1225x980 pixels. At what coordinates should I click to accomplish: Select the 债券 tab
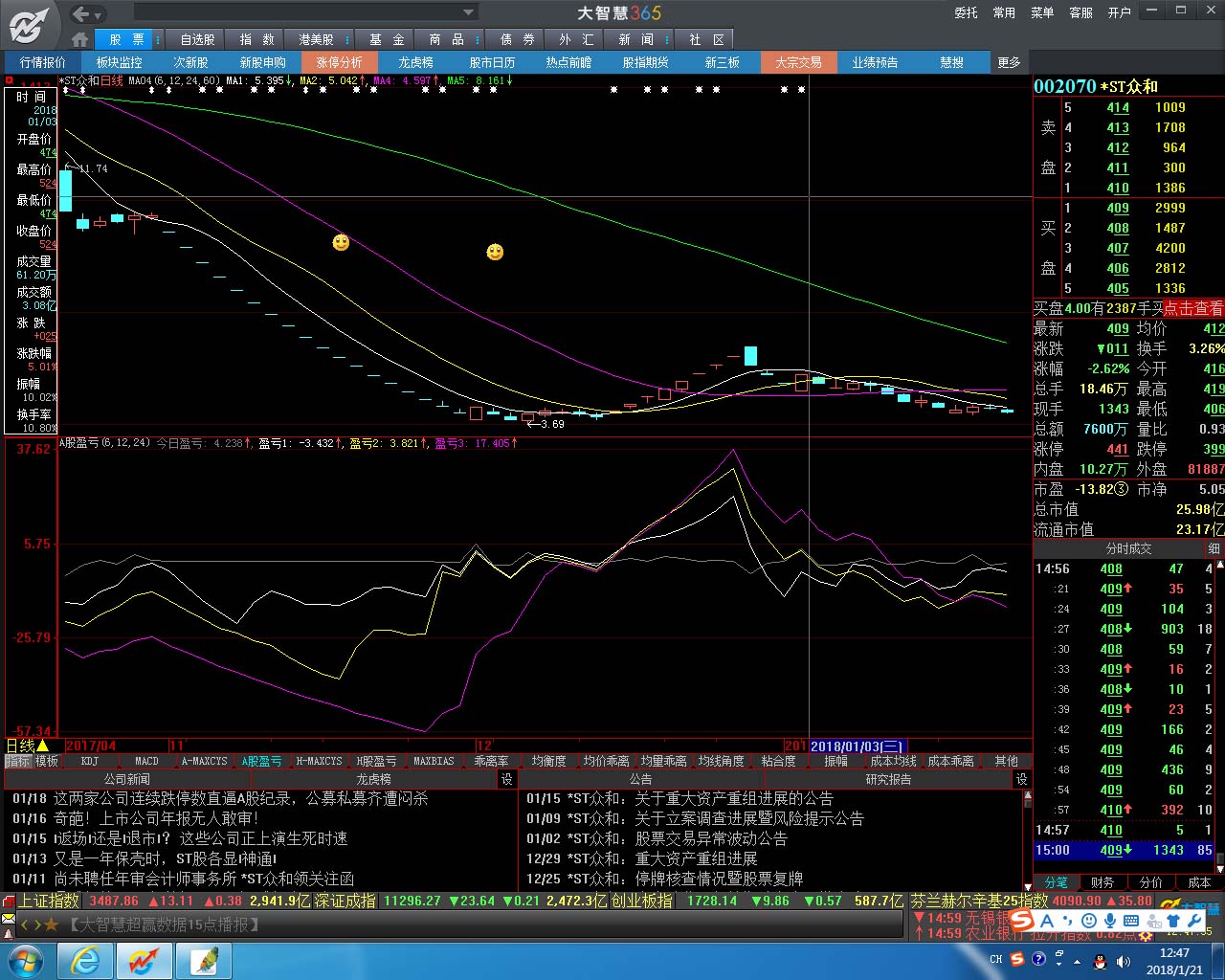pos(517,39)
